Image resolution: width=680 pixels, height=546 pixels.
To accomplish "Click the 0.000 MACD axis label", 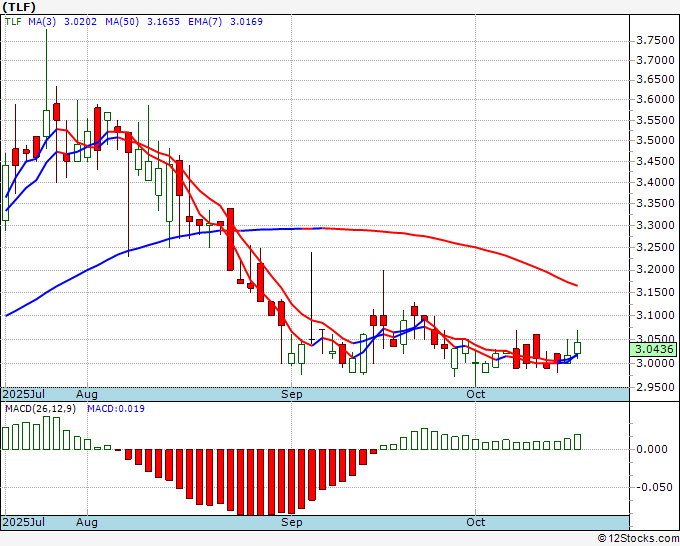I will [x=652, y=449].
